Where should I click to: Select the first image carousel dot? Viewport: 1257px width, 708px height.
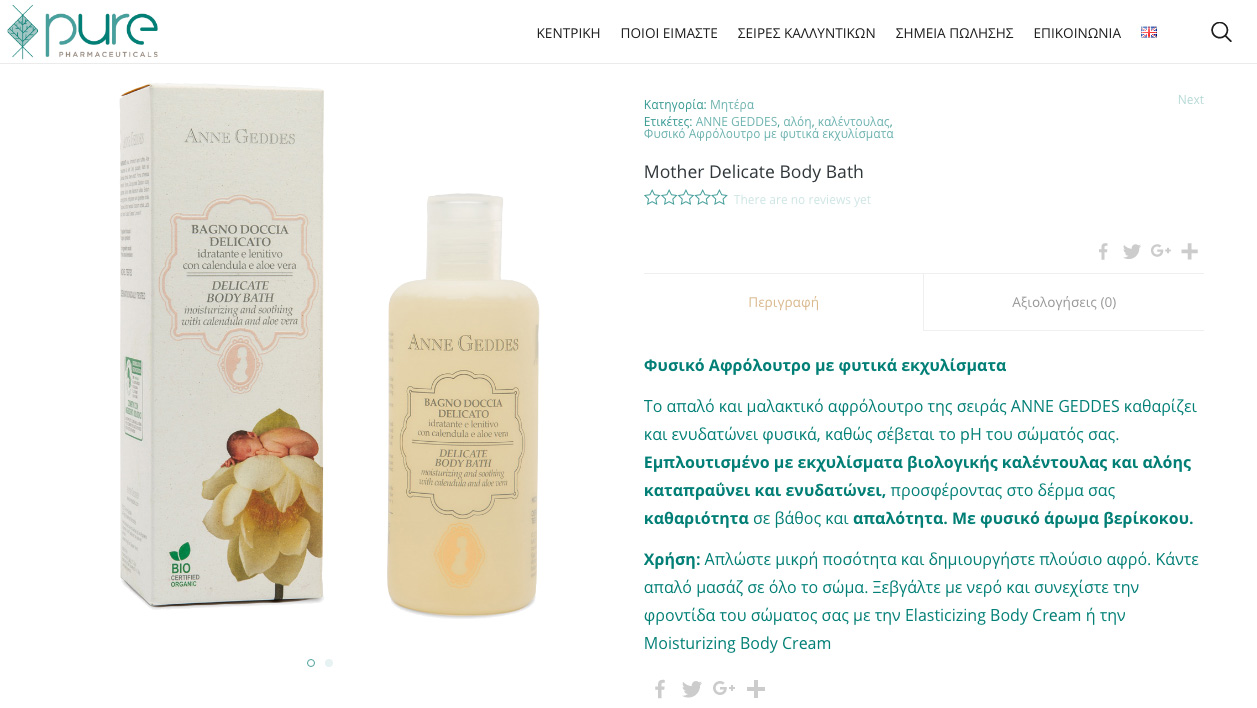(x=311, y=662)
